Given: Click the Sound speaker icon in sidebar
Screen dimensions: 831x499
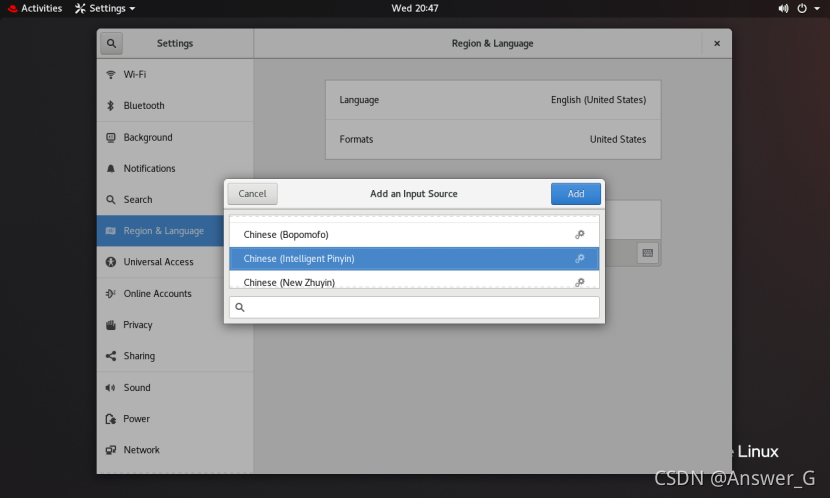Looking at the screenshot, I should pos(110,388).
